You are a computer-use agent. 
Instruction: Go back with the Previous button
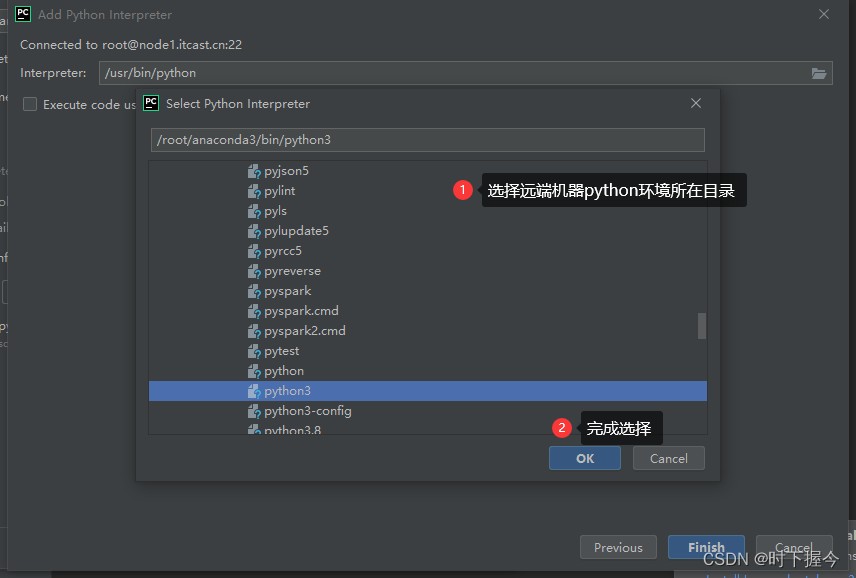pyautogui.click(x=618, y=547)
